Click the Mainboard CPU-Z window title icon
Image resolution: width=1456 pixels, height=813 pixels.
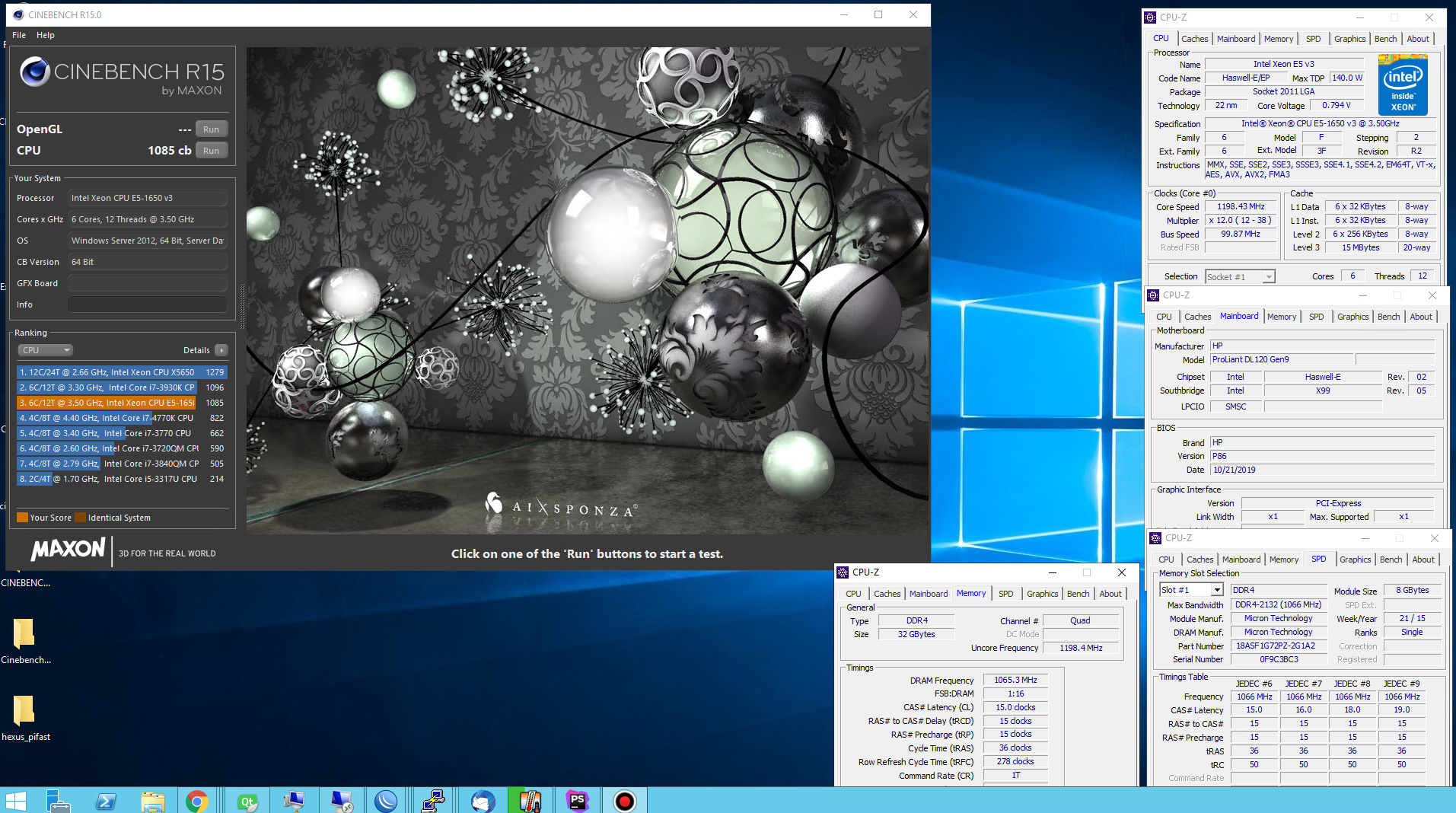point(1152,295)
